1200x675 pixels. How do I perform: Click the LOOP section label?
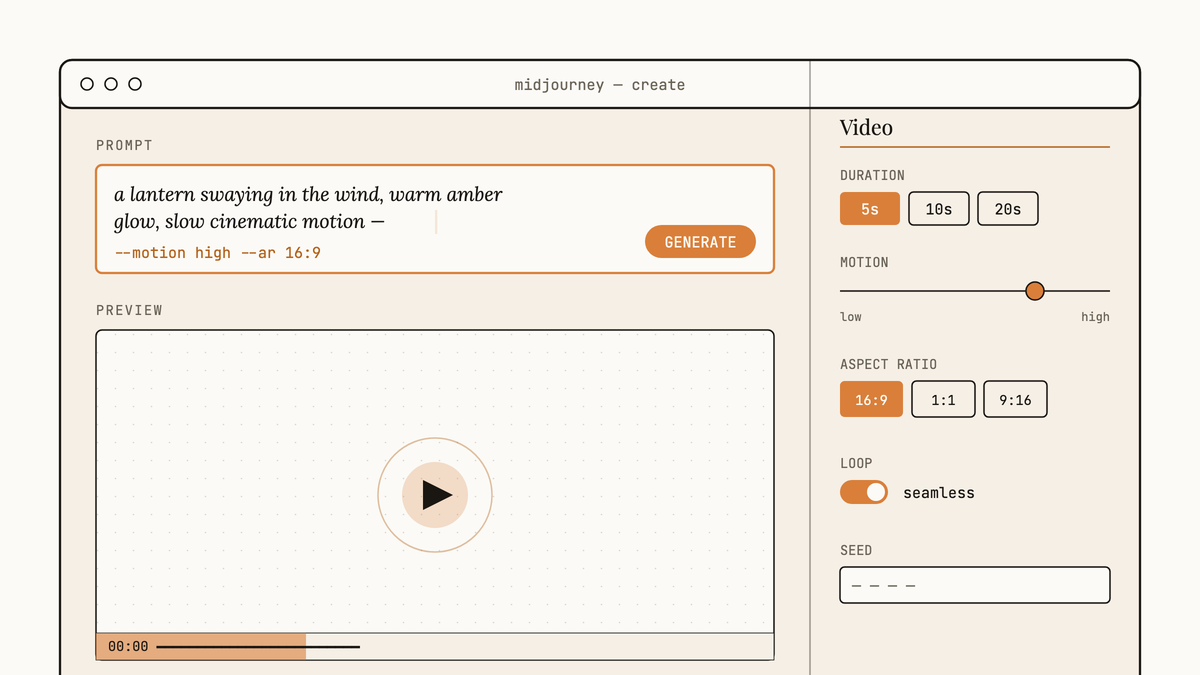(x=856, y=464)
